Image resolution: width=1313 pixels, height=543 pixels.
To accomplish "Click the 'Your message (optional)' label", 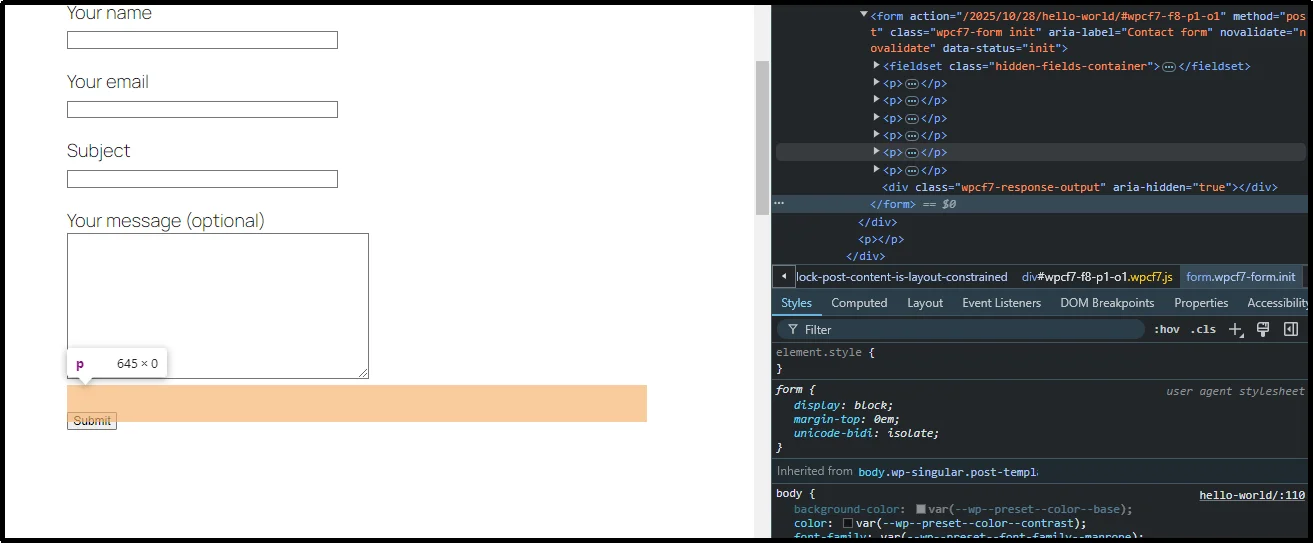I will tap(166, 220).
